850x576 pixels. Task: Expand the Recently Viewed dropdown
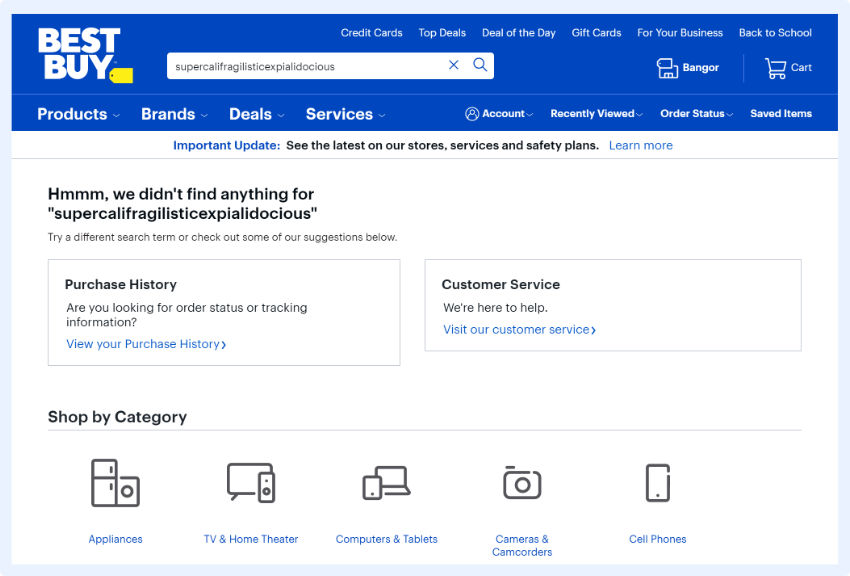596,114
